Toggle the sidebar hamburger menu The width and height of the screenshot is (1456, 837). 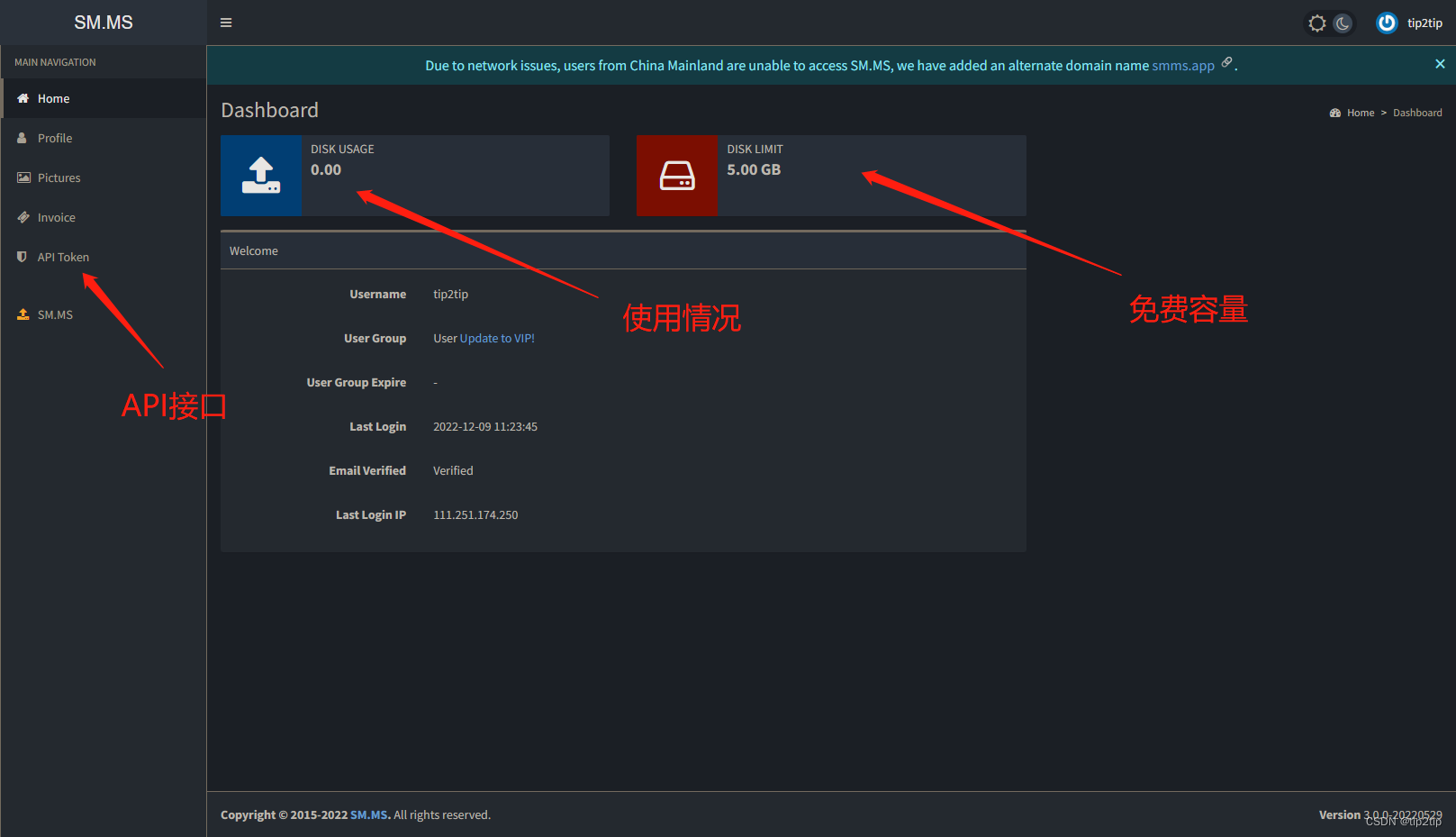click(x=226, y=23)
